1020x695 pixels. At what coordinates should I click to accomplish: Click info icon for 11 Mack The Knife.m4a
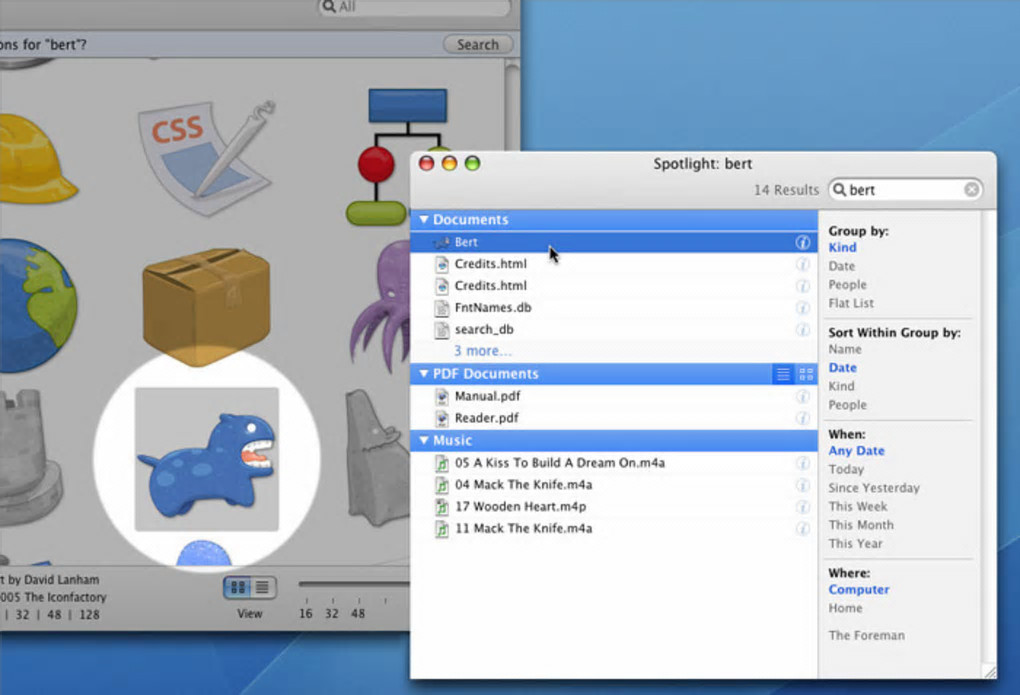(803, 528)
